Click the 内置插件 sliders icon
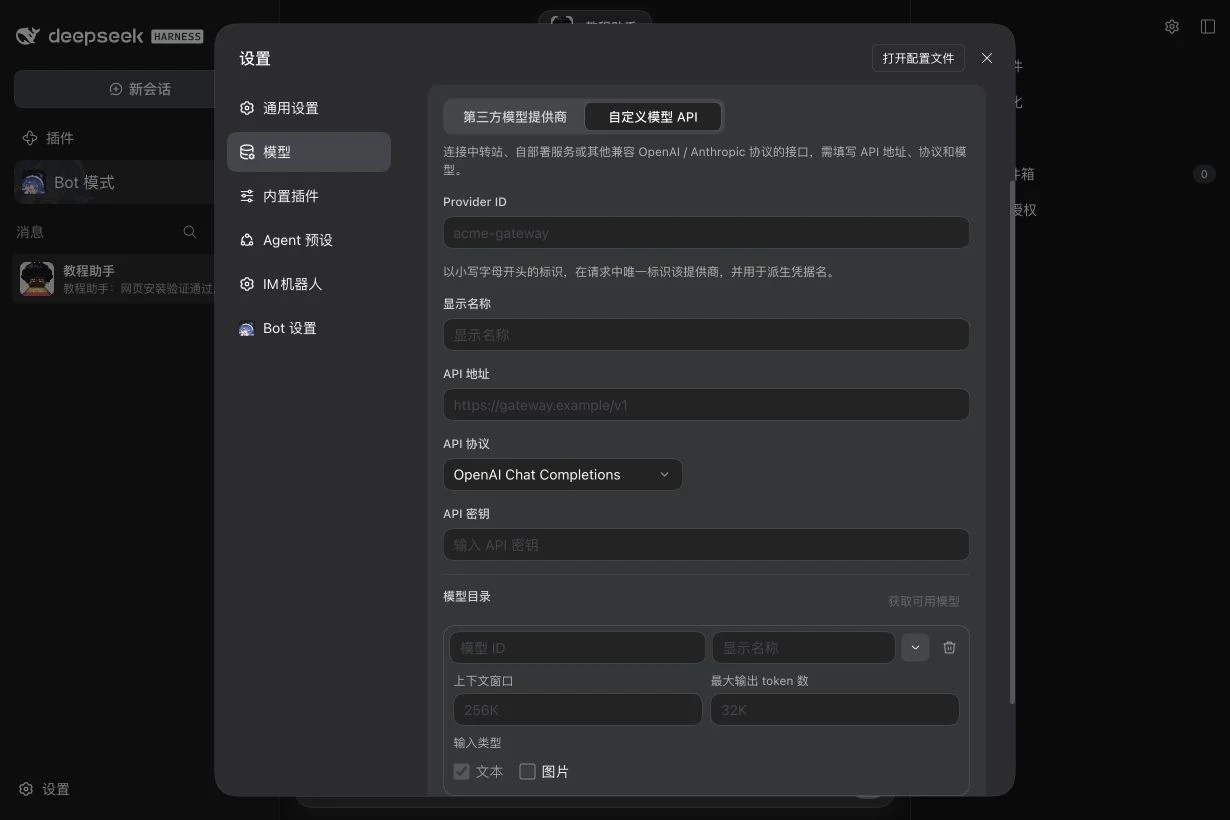1230x820 pixels. click(x=247, y=196)
